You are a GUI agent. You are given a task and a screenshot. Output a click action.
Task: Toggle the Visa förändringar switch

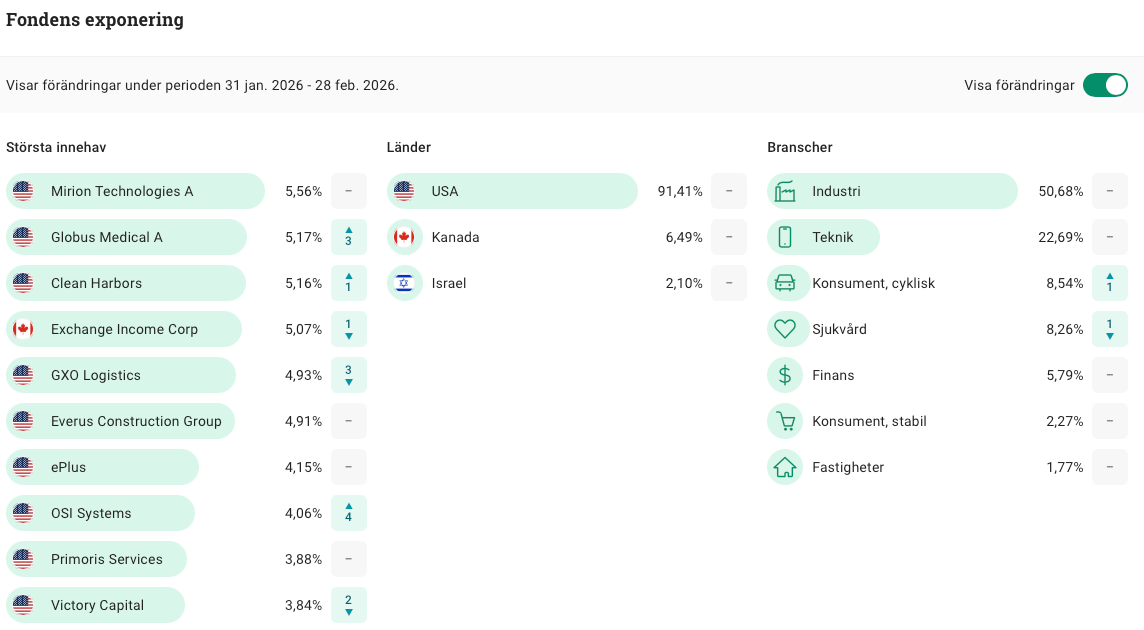pyautogui.click(x=1105, y=85)
